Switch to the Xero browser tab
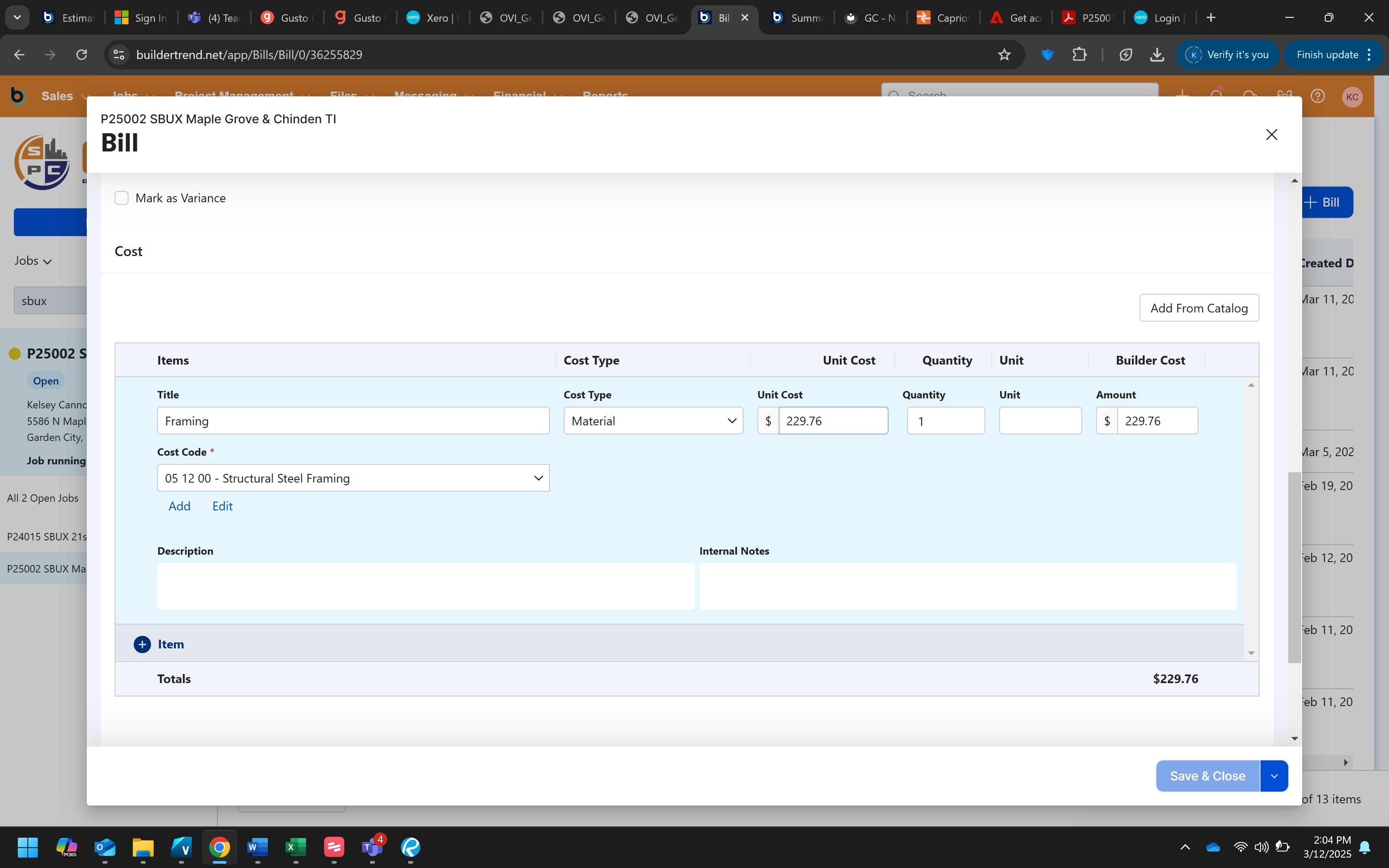Image resolution: width=1389 pixels, height=868 pixels. tap(433, 18)
